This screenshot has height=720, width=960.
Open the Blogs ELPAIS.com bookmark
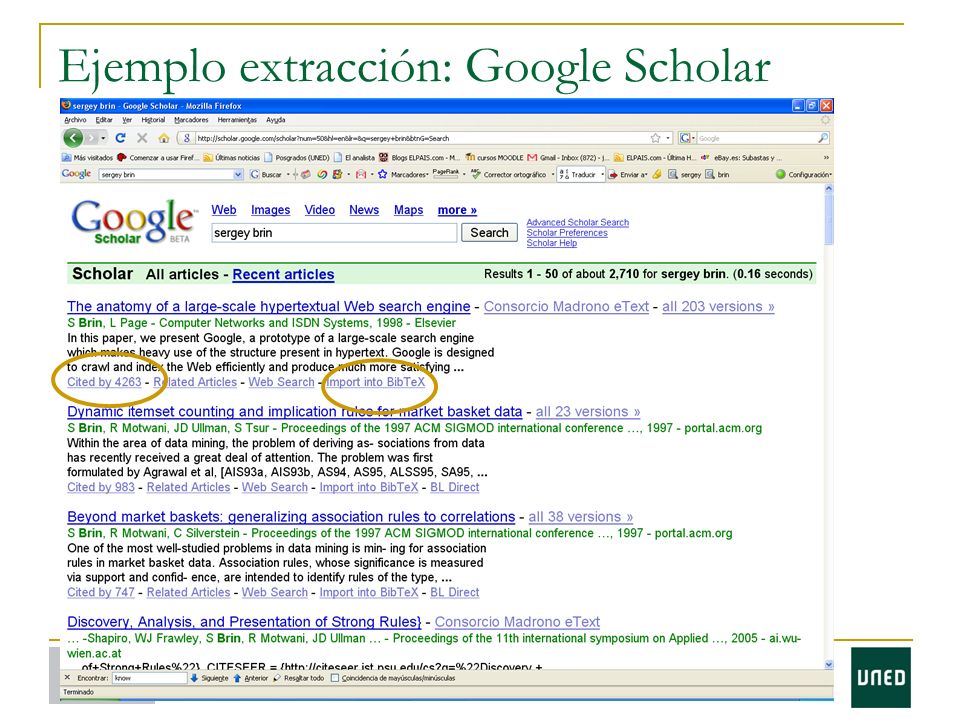420,157
